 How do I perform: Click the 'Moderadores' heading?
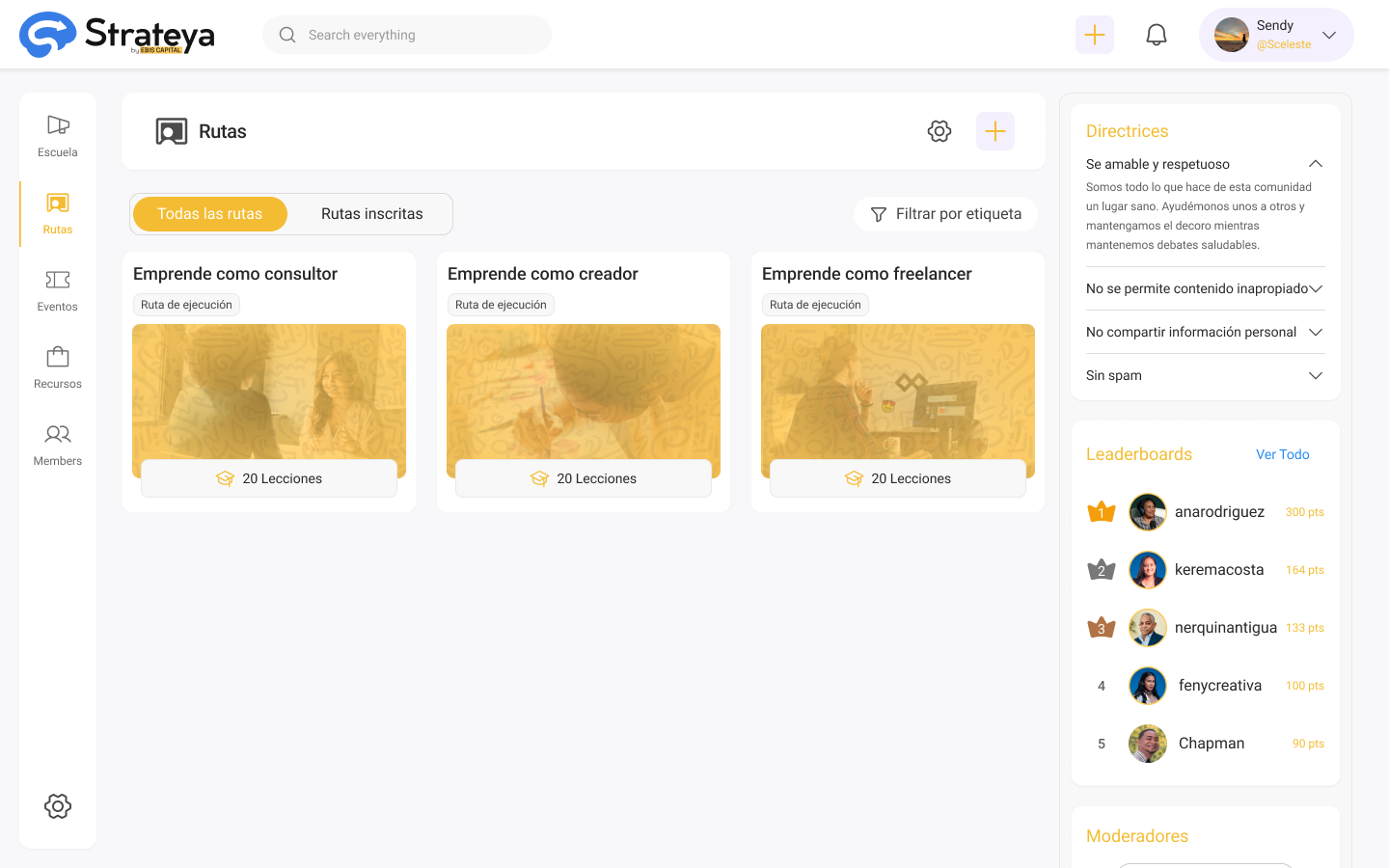coord(1137,836)
